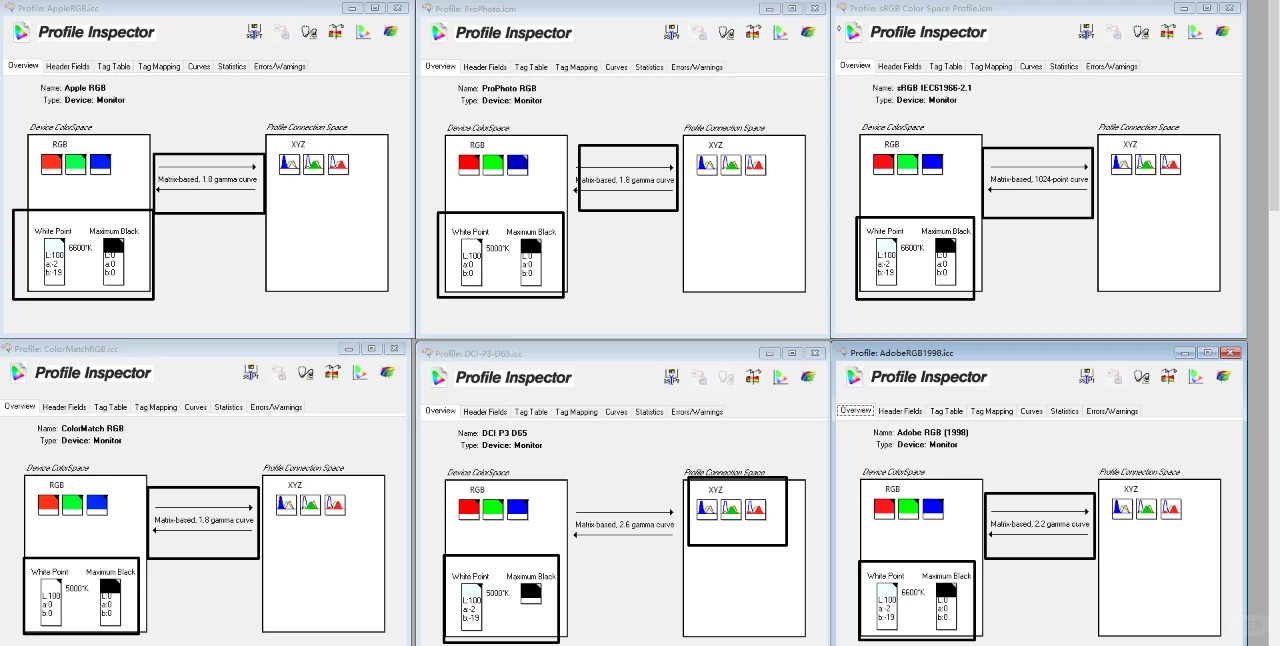Select the Overview tab in DCI-P3-D65 window
The height and width of the screenshot is (646, 1280).
pos(440,411)
